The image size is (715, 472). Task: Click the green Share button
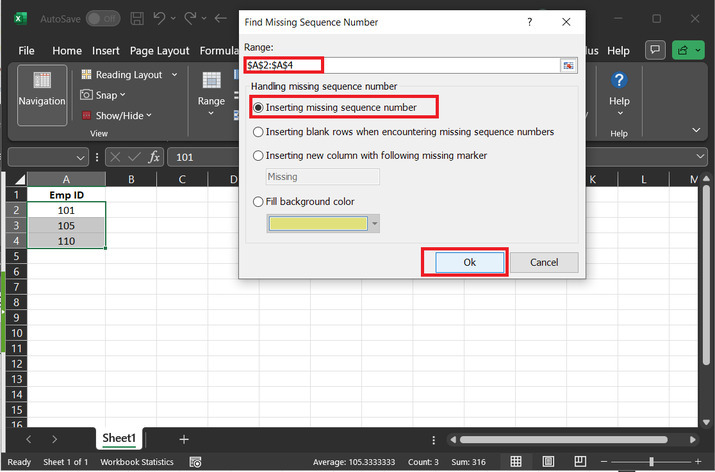coord(689,50)
